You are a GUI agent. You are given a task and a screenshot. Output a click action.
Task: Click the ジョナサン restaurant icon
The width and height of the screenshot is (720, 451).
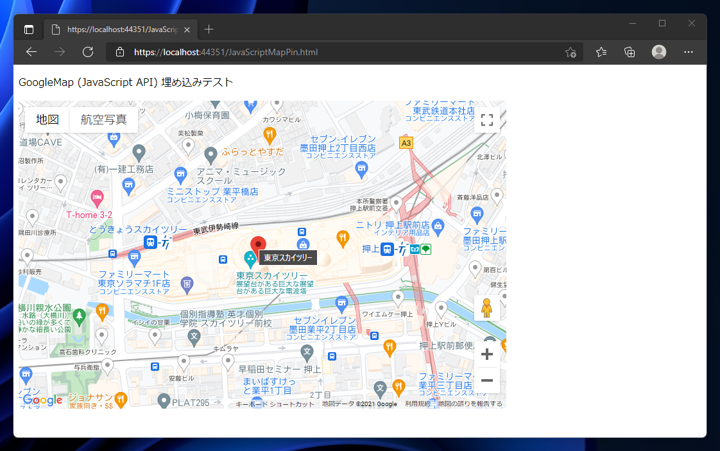pos(121,400)
